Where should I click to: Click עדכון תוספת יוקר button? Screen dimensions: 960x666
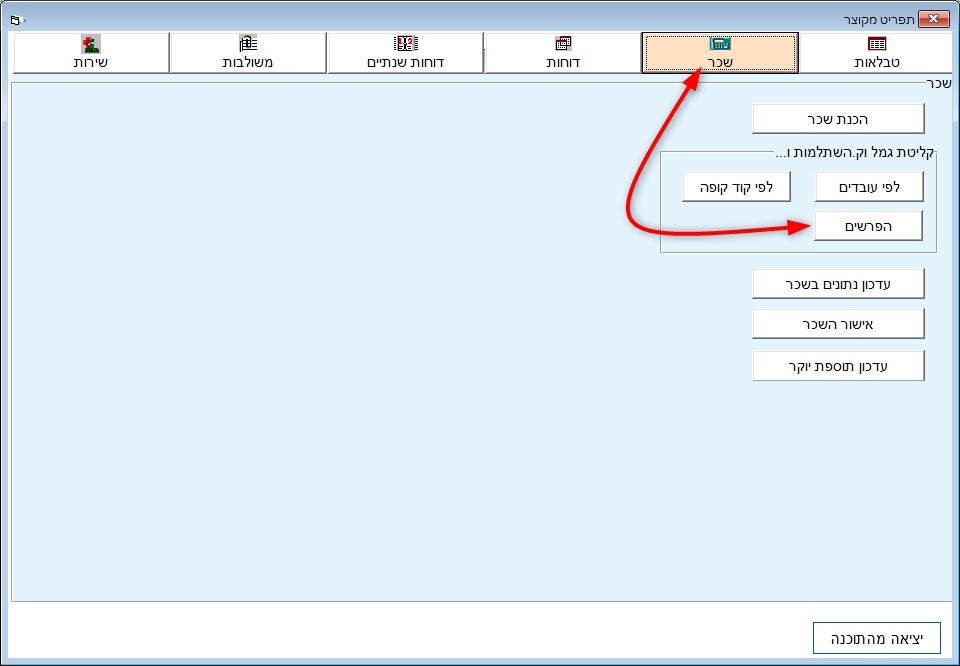(838, 366)
